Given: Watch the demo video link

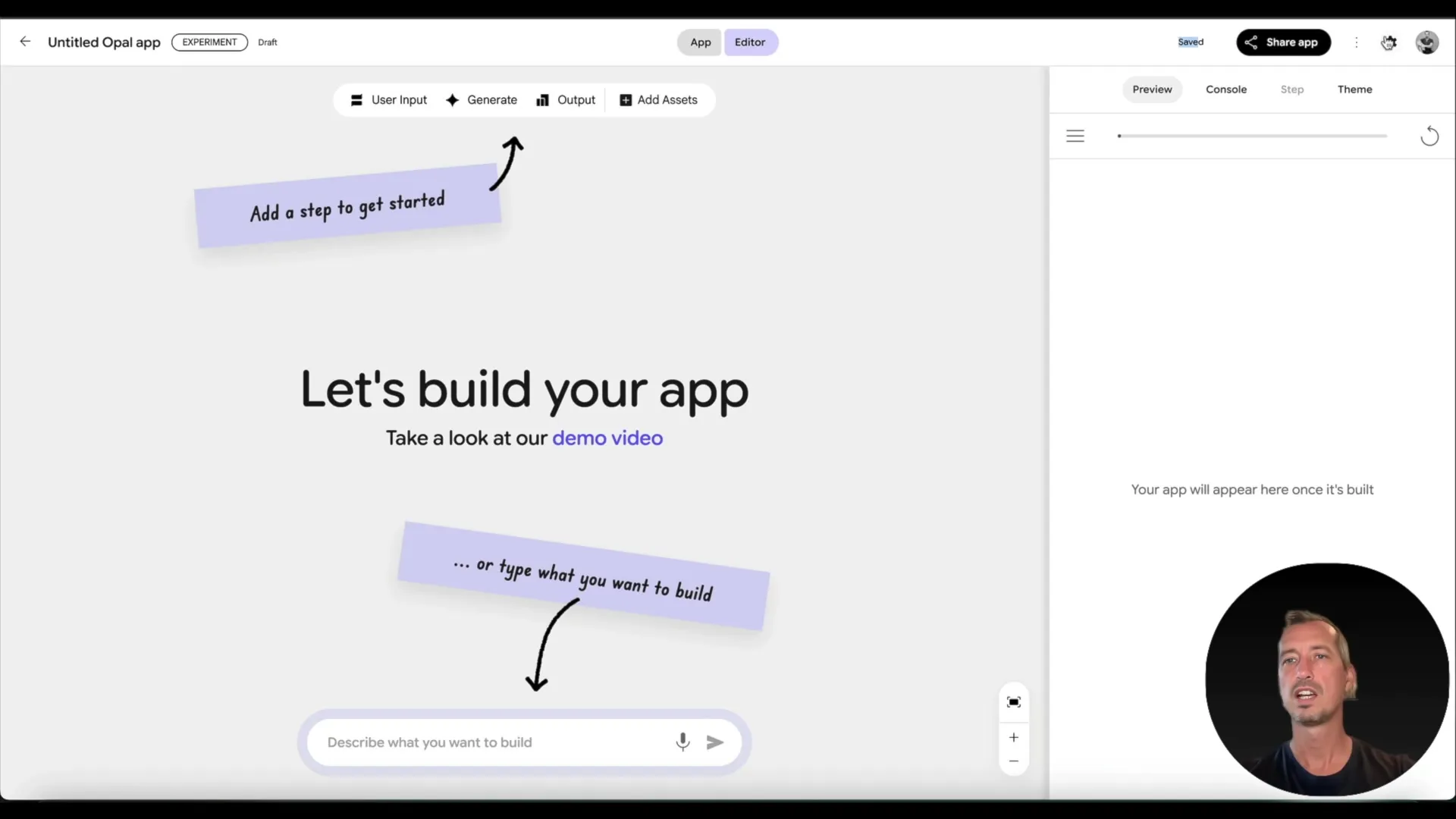Looking at the screenshot, I should (x=607, y=438).
